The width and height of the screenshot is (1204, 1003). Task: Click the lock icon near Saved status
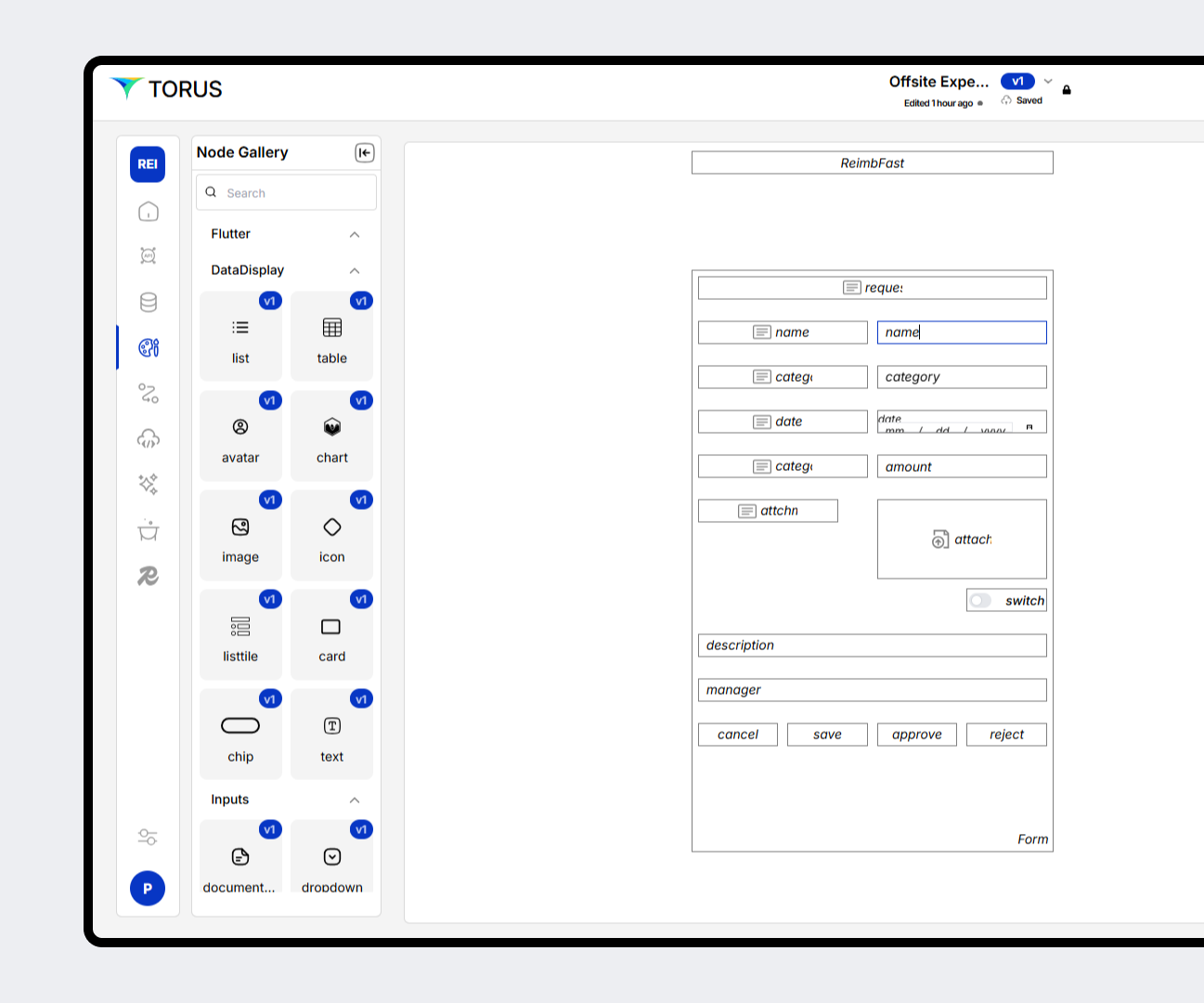coord(1067,89)
